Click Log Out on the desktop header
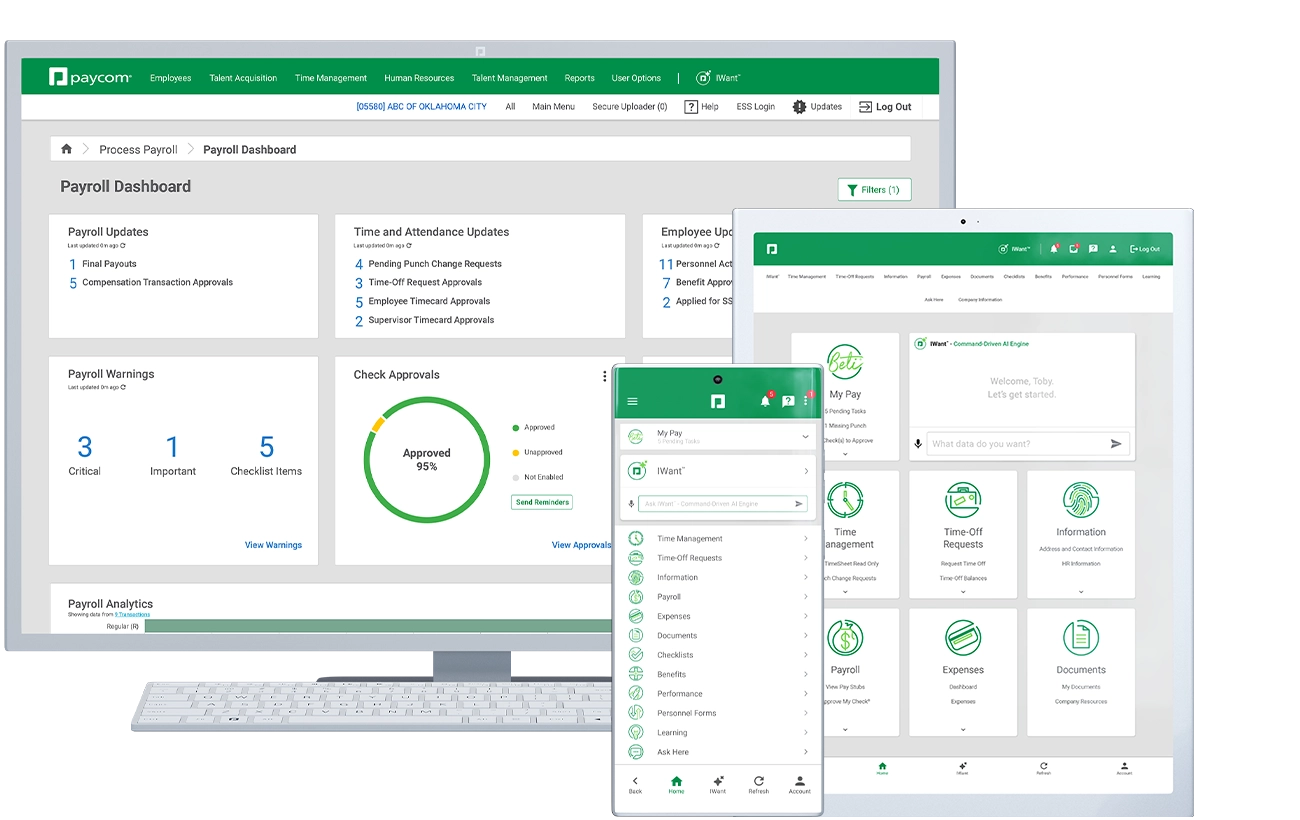 [x=885, y=107]
